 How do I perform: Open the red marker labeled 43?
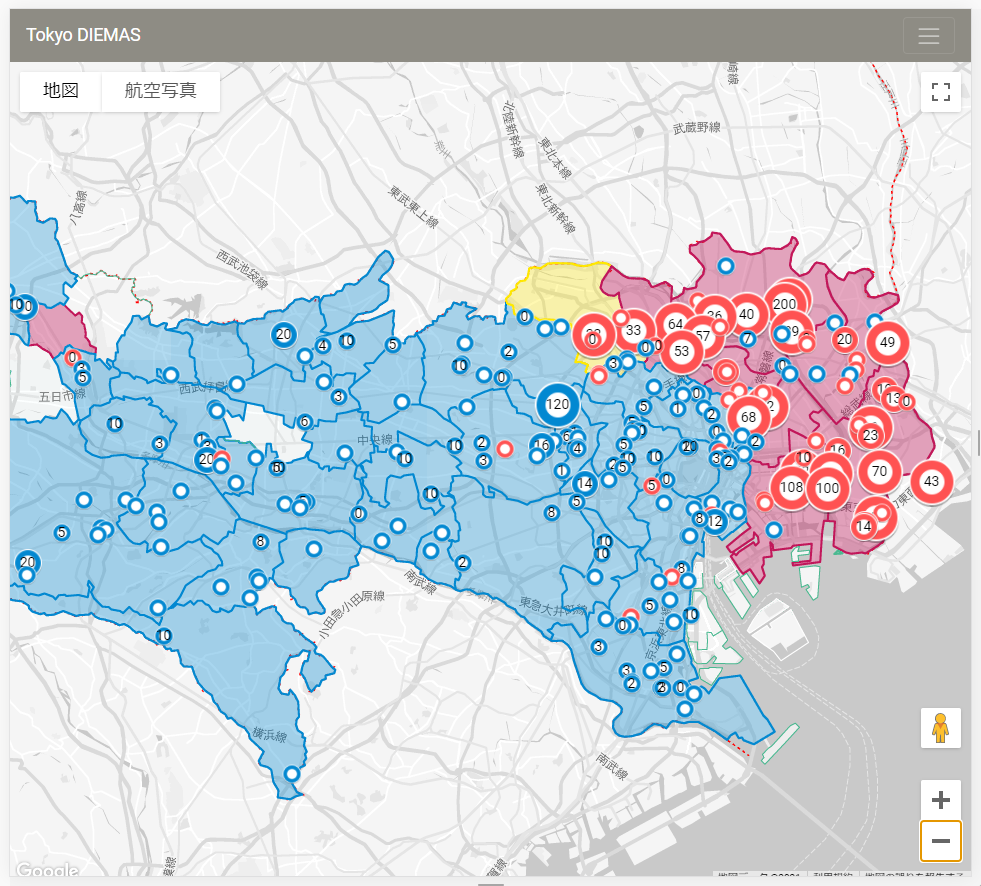(x=931, y=481)
